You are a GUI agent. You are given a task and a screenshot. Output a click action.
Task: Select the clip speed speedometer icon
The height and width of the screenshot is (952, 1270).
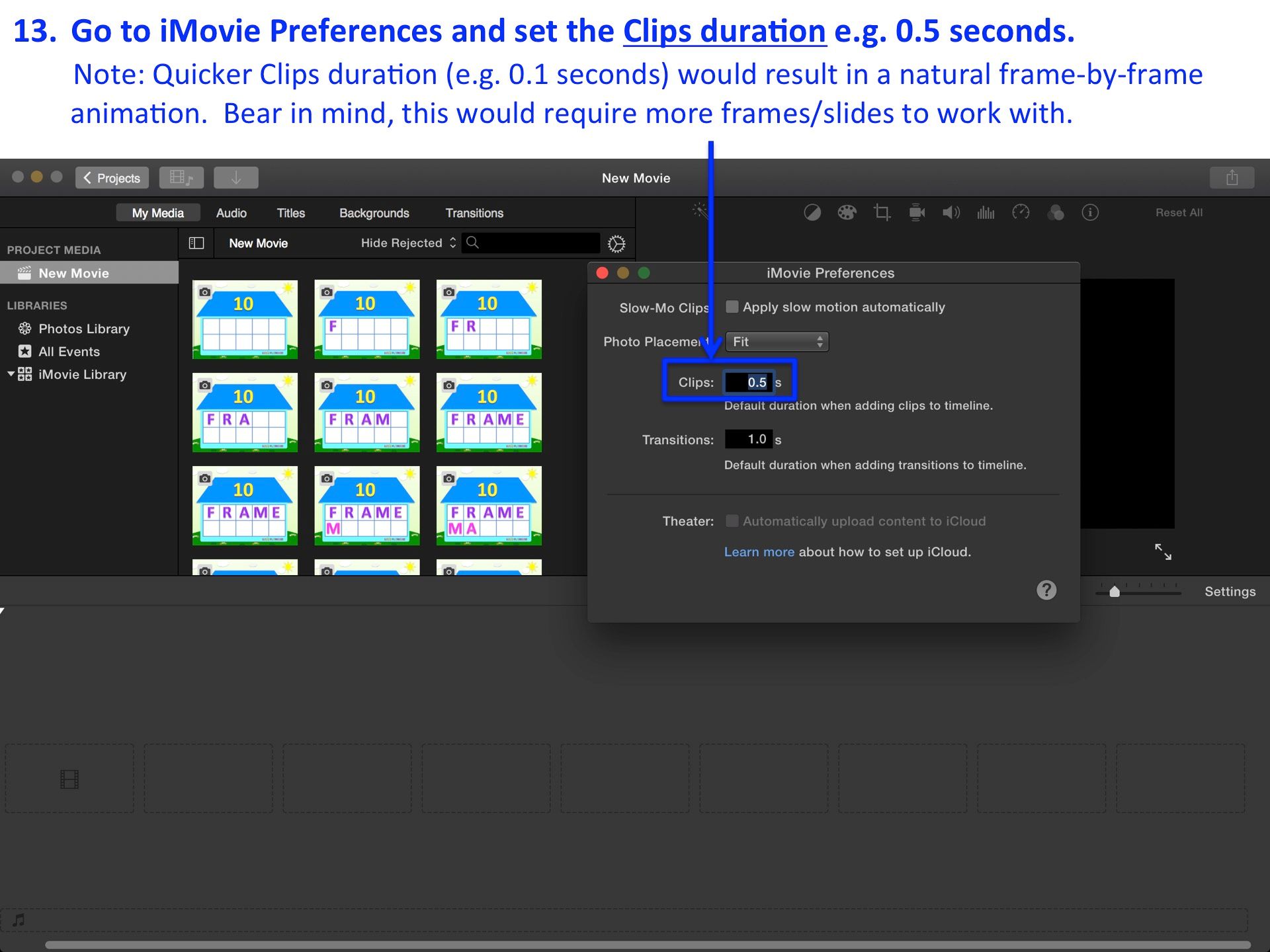coord(1021,212)
